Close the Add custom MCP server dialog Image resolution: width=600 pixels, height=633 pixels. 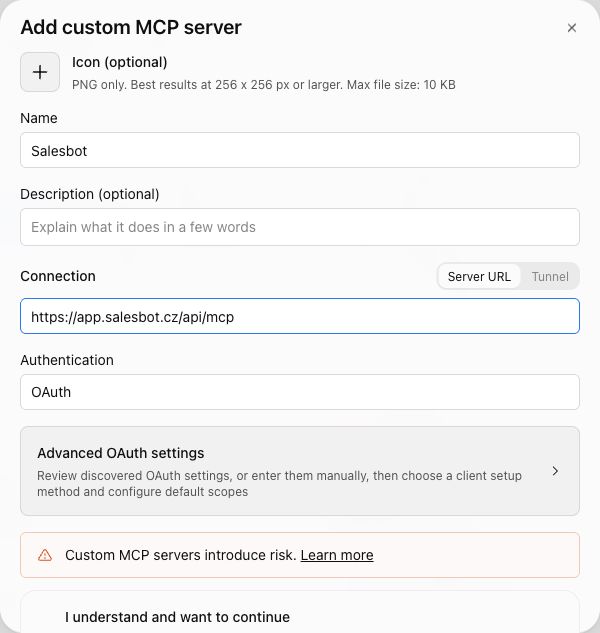pos(571,28)
